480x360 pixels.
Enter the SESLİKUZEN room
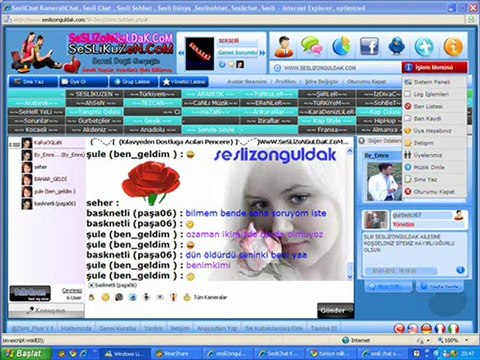click(x=94, y=94)
